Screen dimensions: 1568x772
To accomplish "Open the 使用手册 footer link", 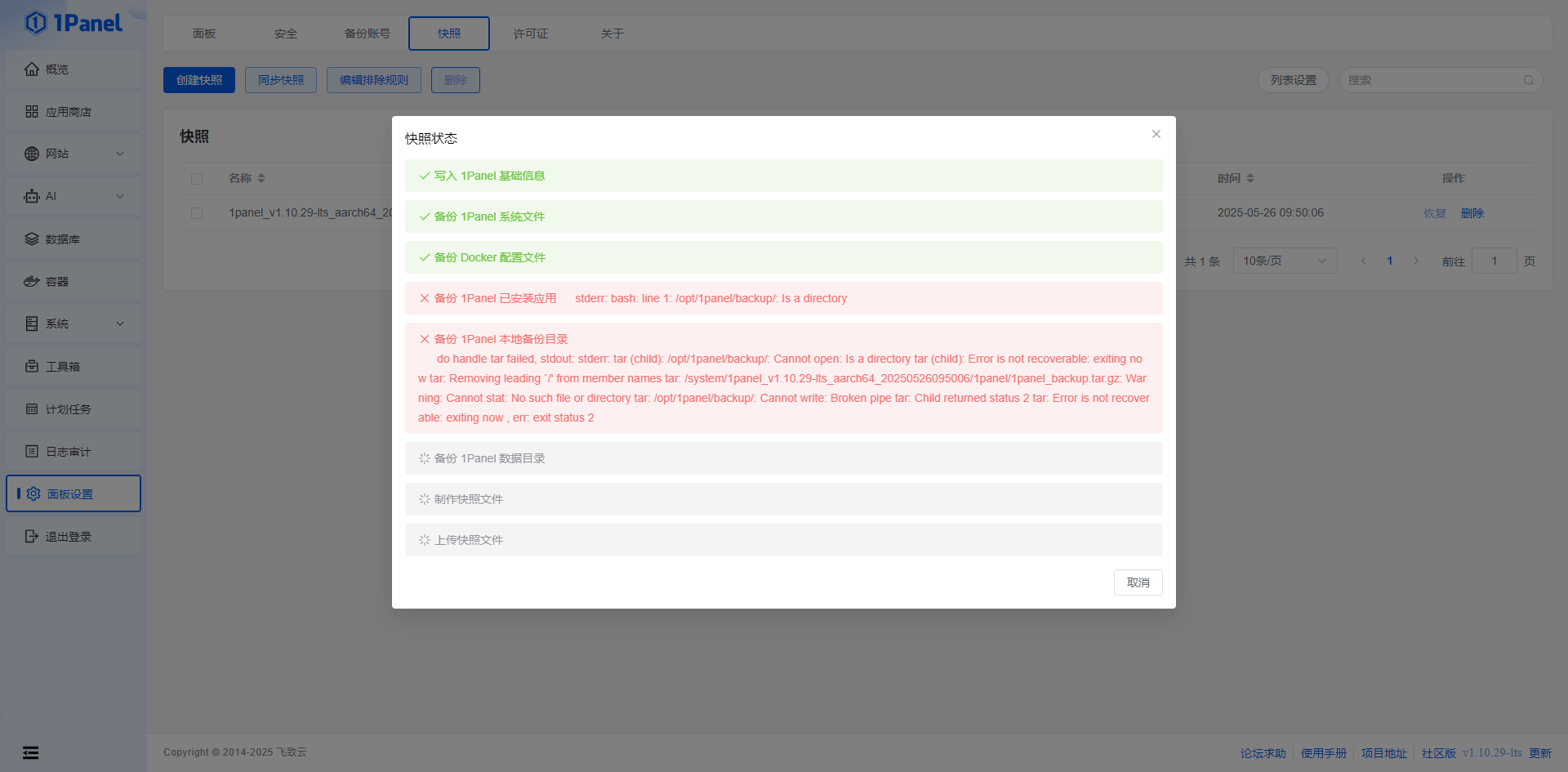I will point(1324,753).
